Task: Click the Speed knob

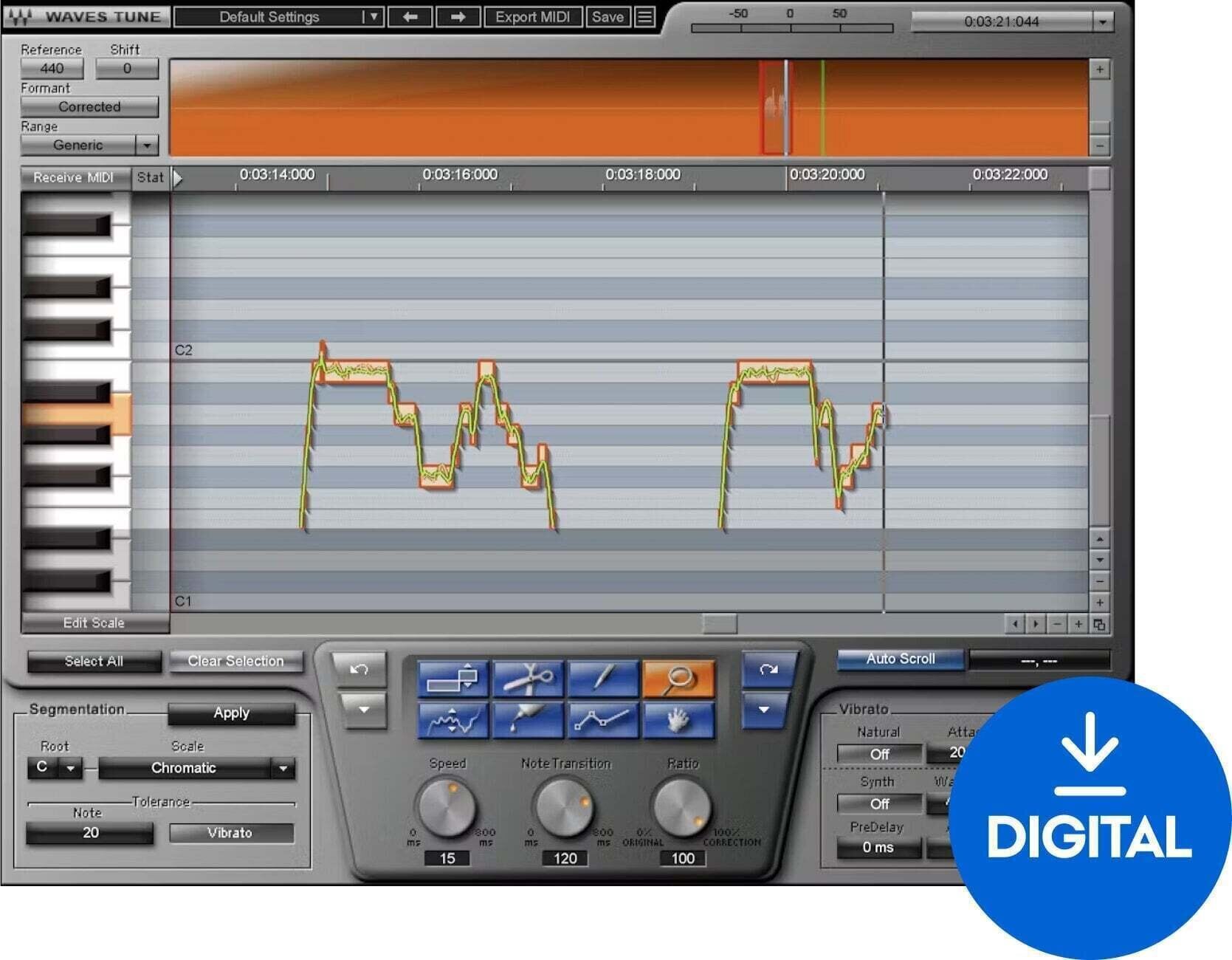Action: click(x=447, y=808)
